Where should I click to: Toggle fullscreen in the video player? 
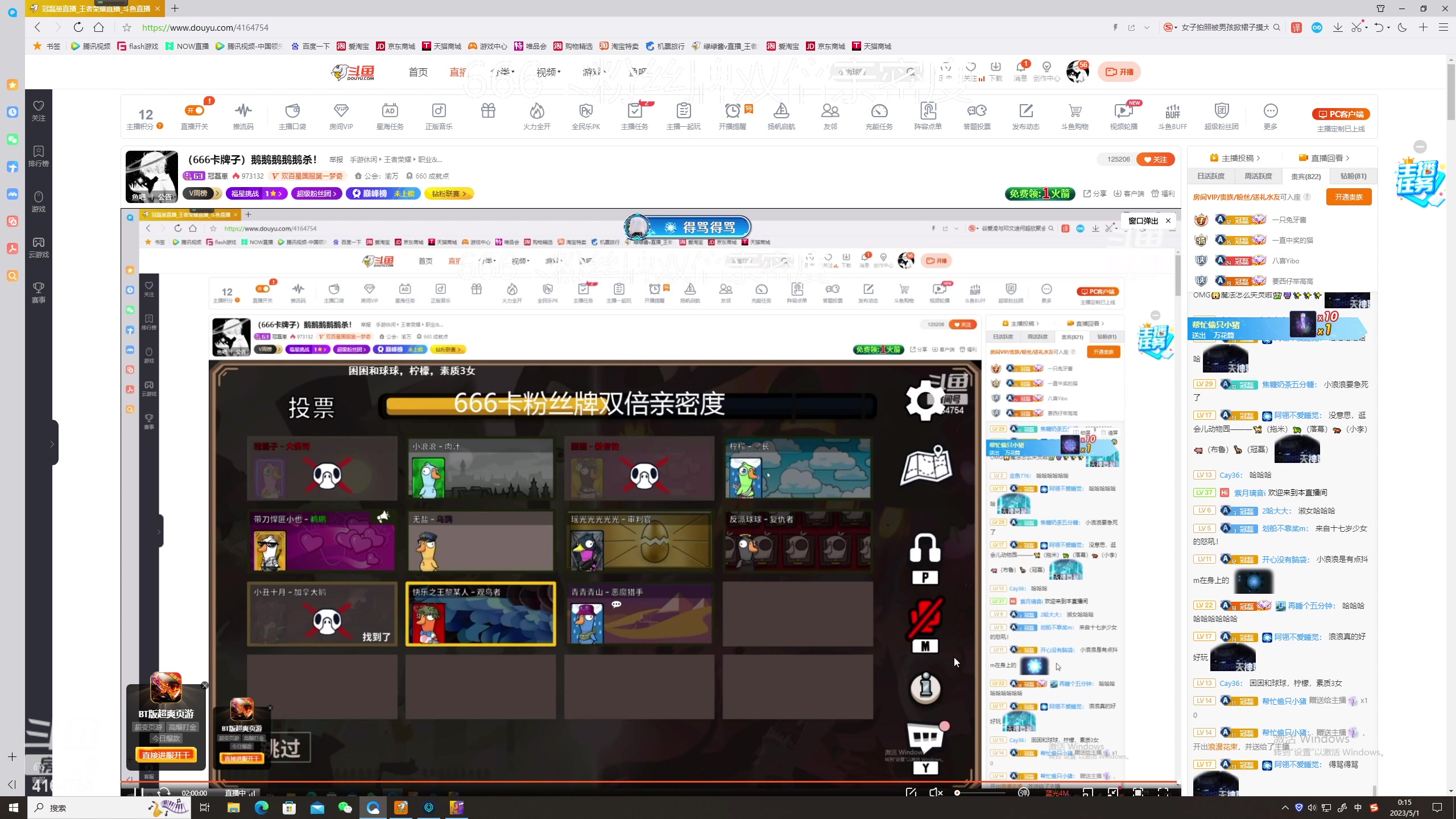pos(1164,792)
